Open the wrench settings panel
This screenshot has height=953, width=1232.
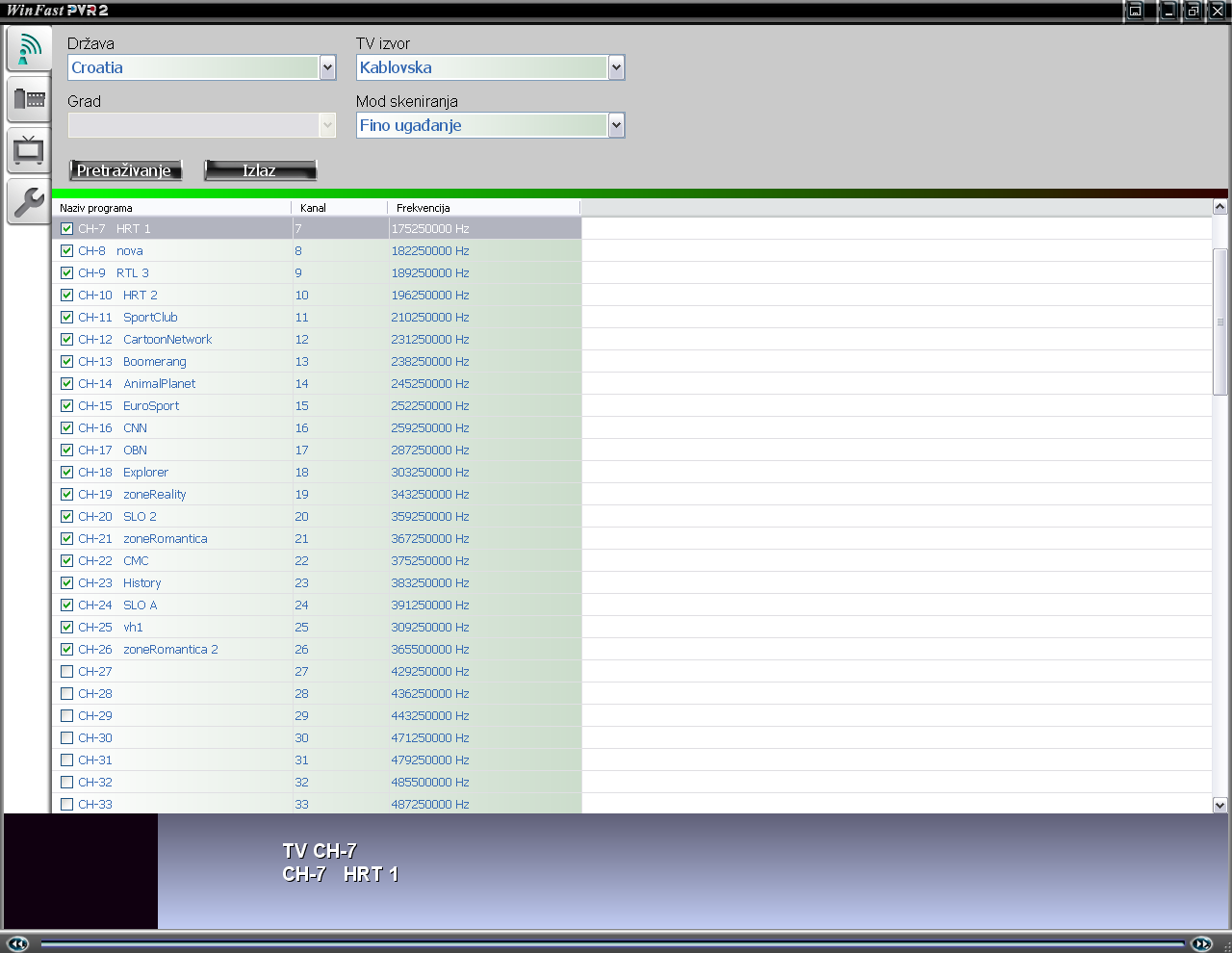tap(29, 200)
